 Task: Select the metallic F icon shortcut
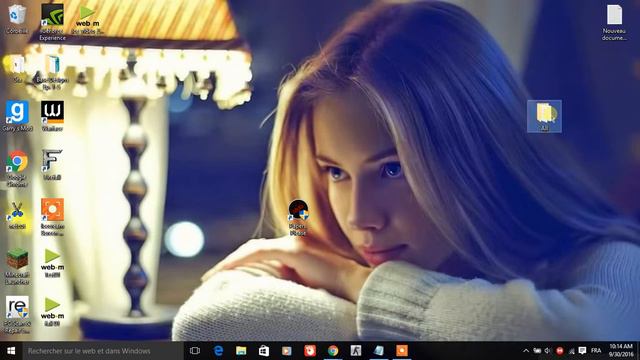pyautogui.click(x=52, y=164)
